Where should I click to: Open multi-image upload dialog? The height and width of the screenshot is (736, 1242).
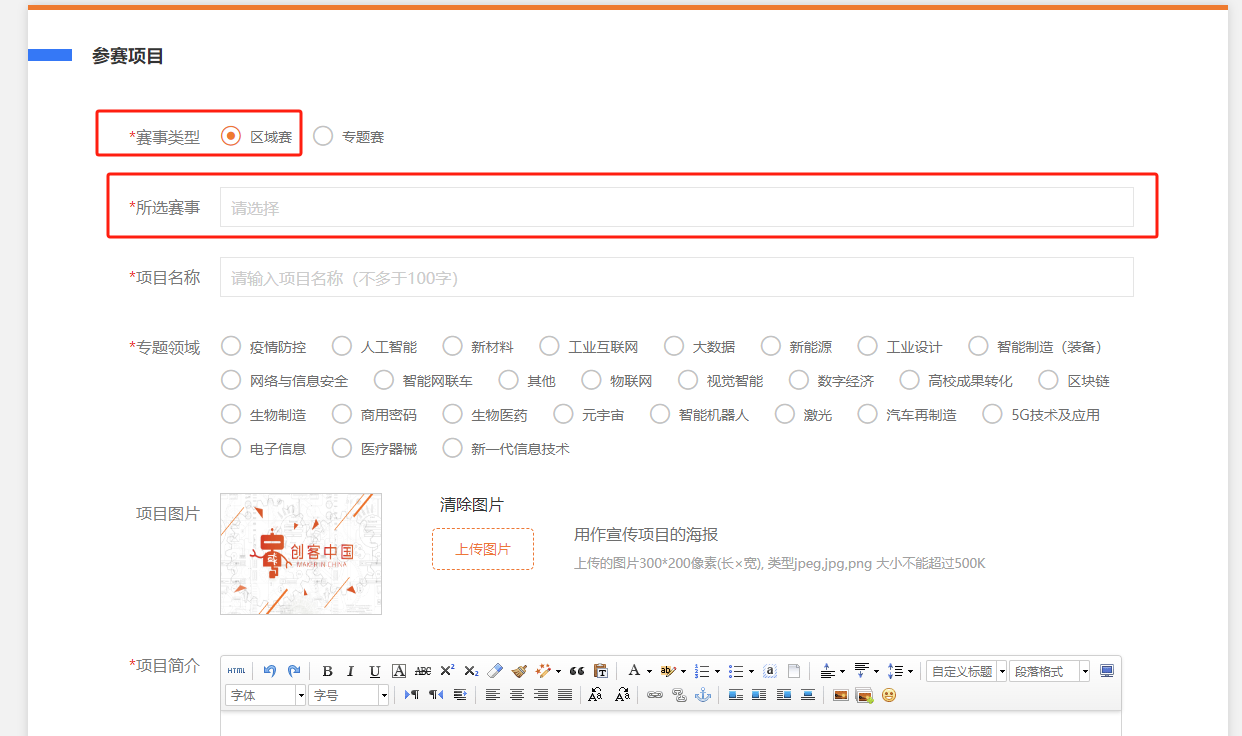(865, 695)
